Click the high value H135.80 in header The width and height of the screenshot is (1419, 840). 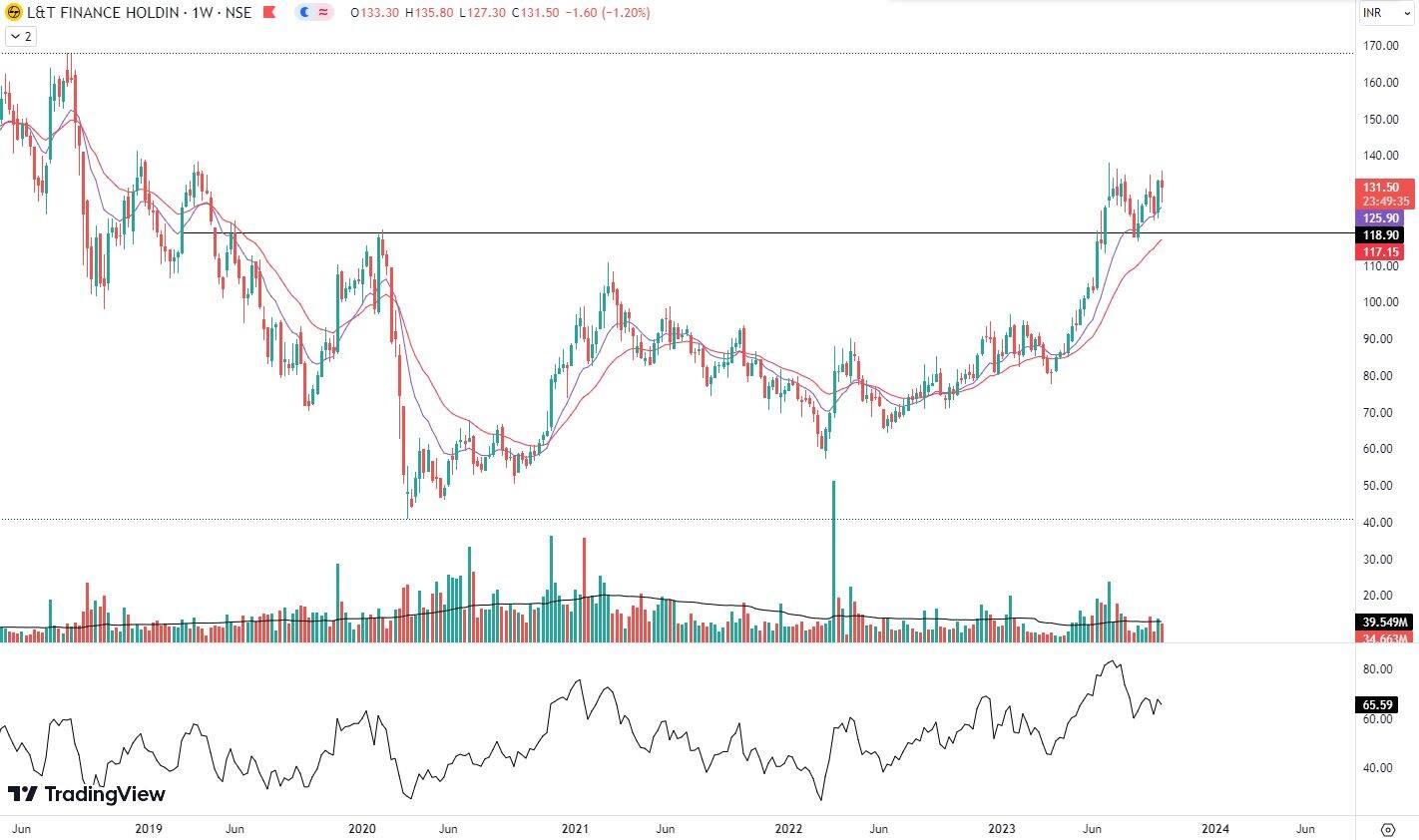(428, 13)
